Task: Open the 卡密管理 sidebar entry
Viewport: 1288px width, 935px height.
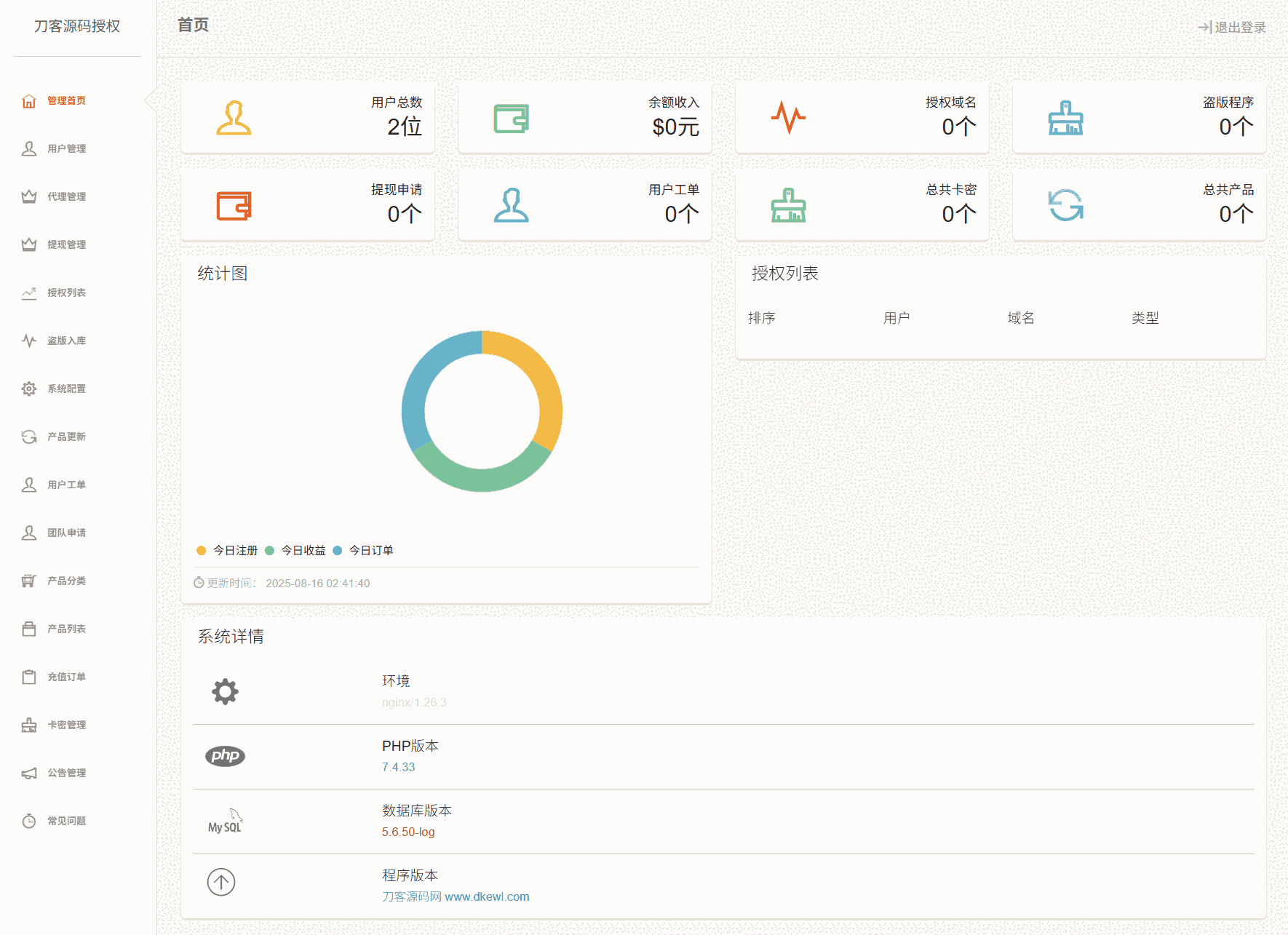Action: [66, 725]
